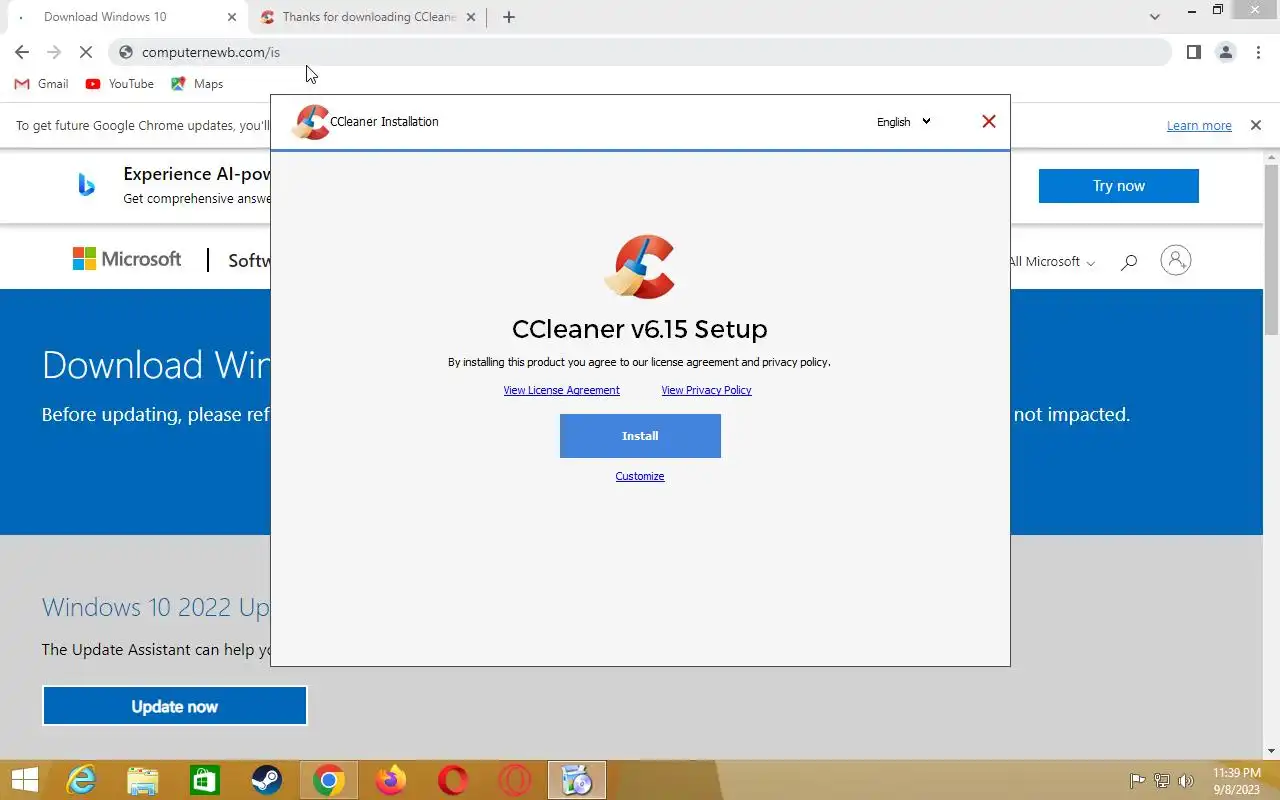Open the Microsoft logo home link

(127, 259)
